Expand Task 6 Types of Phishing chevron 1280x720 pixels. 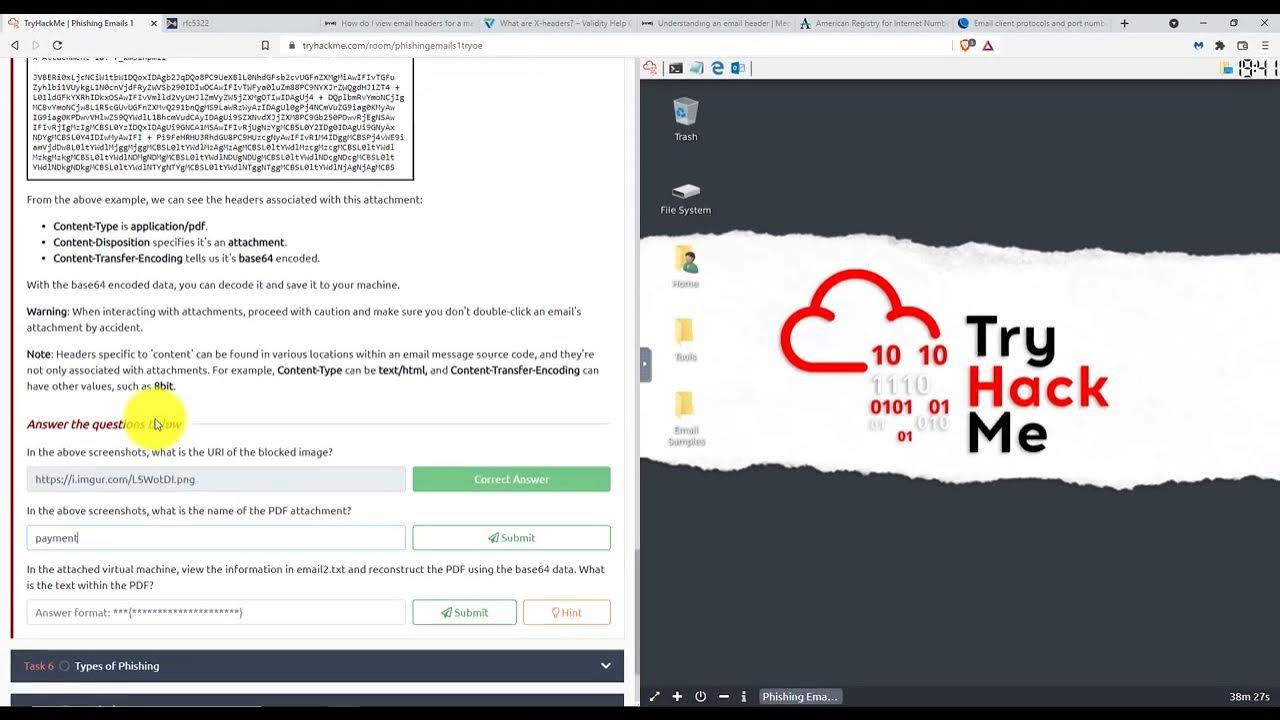point(605,666)
